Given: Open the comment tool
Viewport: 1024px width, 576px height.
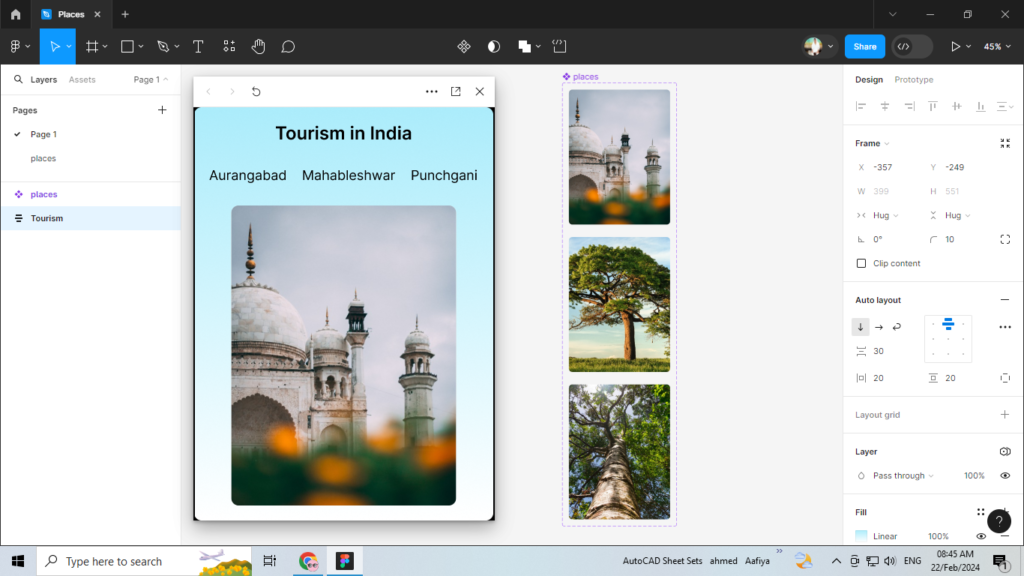Looking at the screenshot, I should pos(288,46).
